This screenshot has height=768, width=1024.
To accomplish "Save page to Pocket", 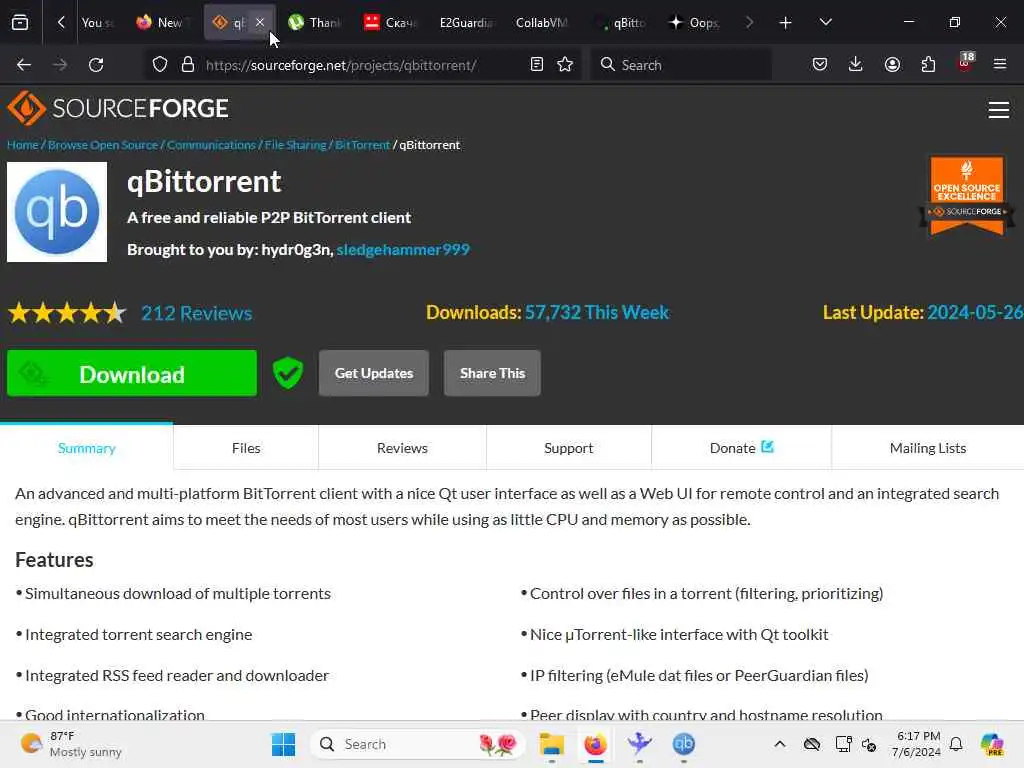I will tap(820, 64).
